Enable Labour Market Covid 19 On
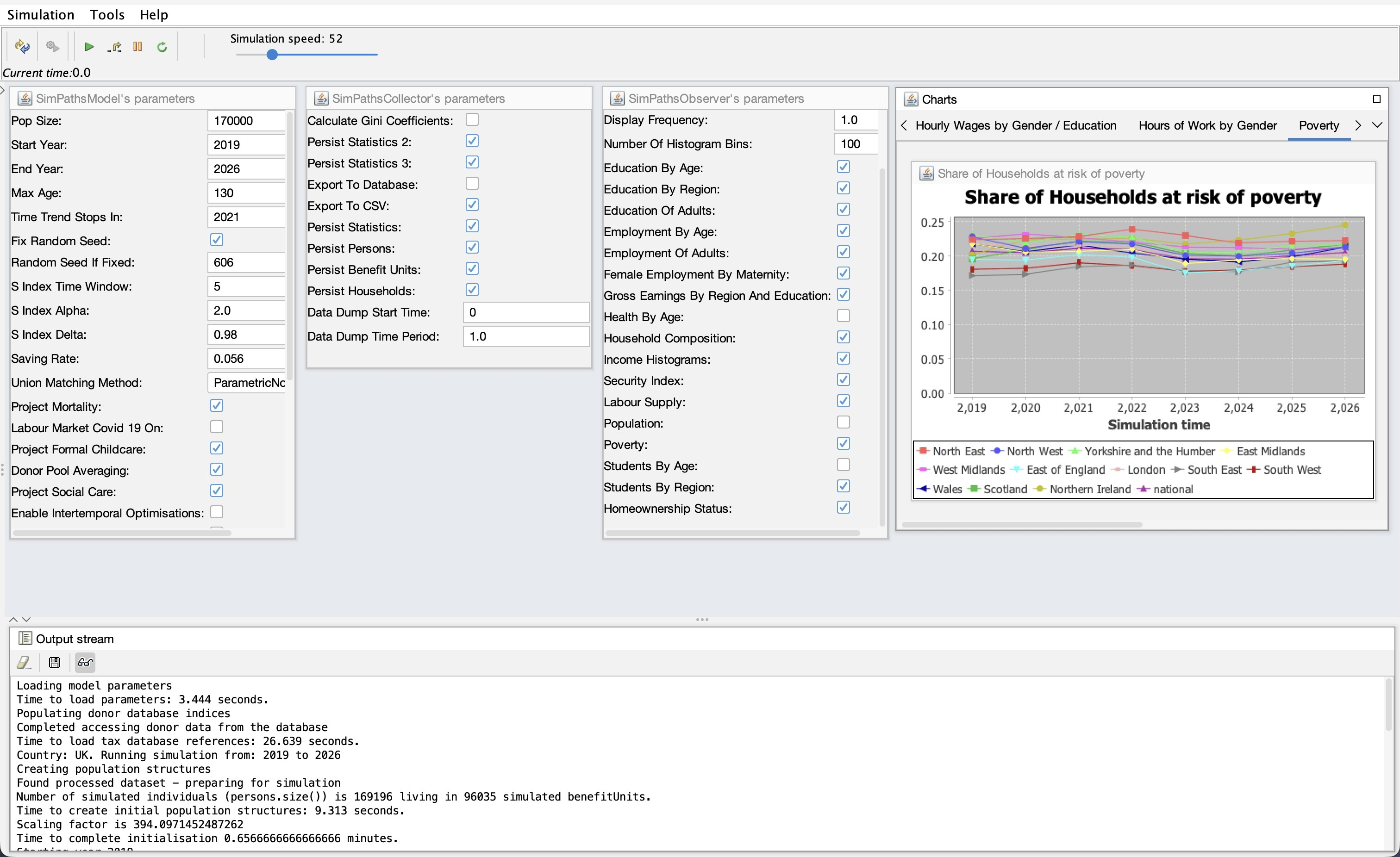Screen dimensions: 1400x857 [217, 427]
